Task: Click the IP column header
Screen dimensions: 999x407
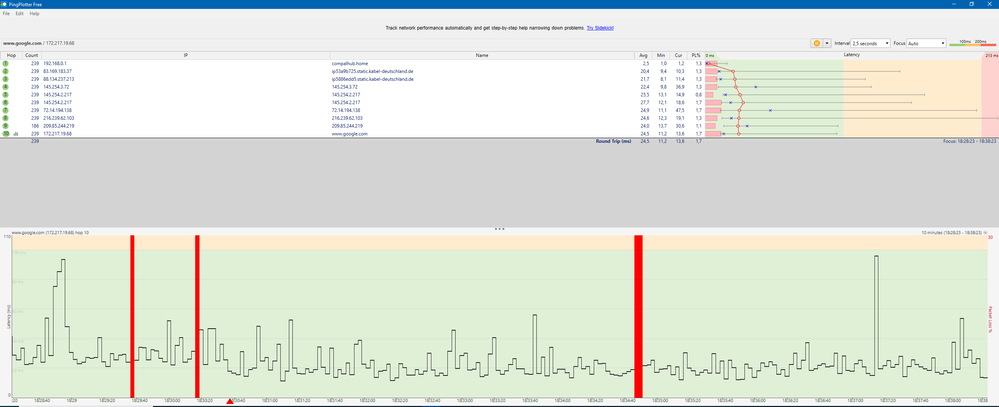Action: point(185,55)
